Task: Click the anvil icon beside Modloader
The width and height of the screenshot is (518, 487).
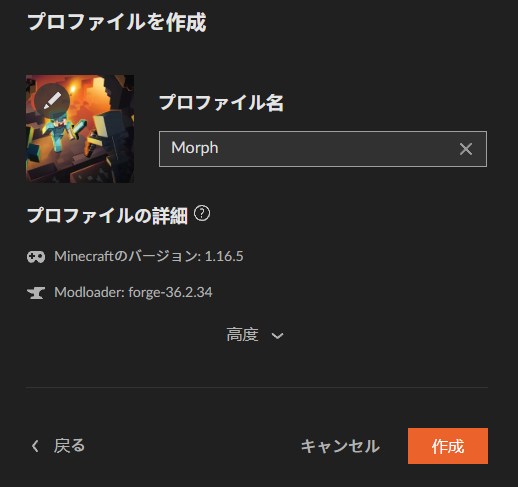Action: click(x=36, y=293)
